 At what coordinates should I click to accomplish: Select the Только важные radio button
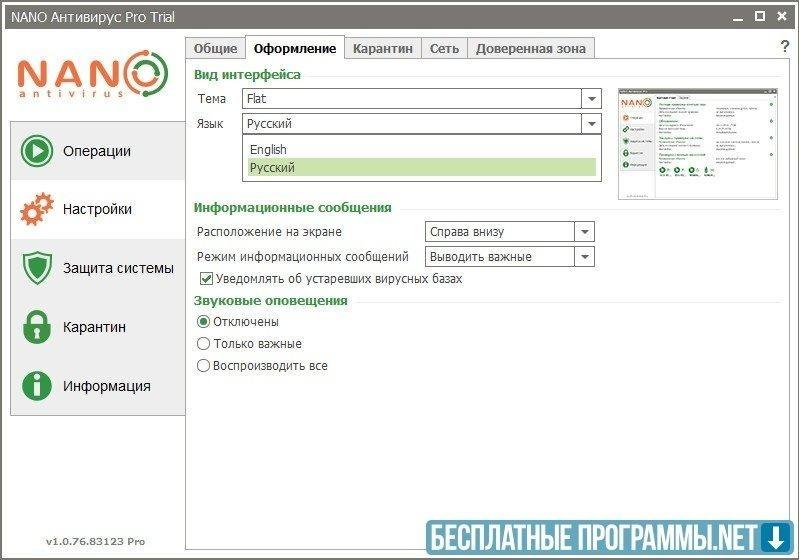click(x=204, y=344)
